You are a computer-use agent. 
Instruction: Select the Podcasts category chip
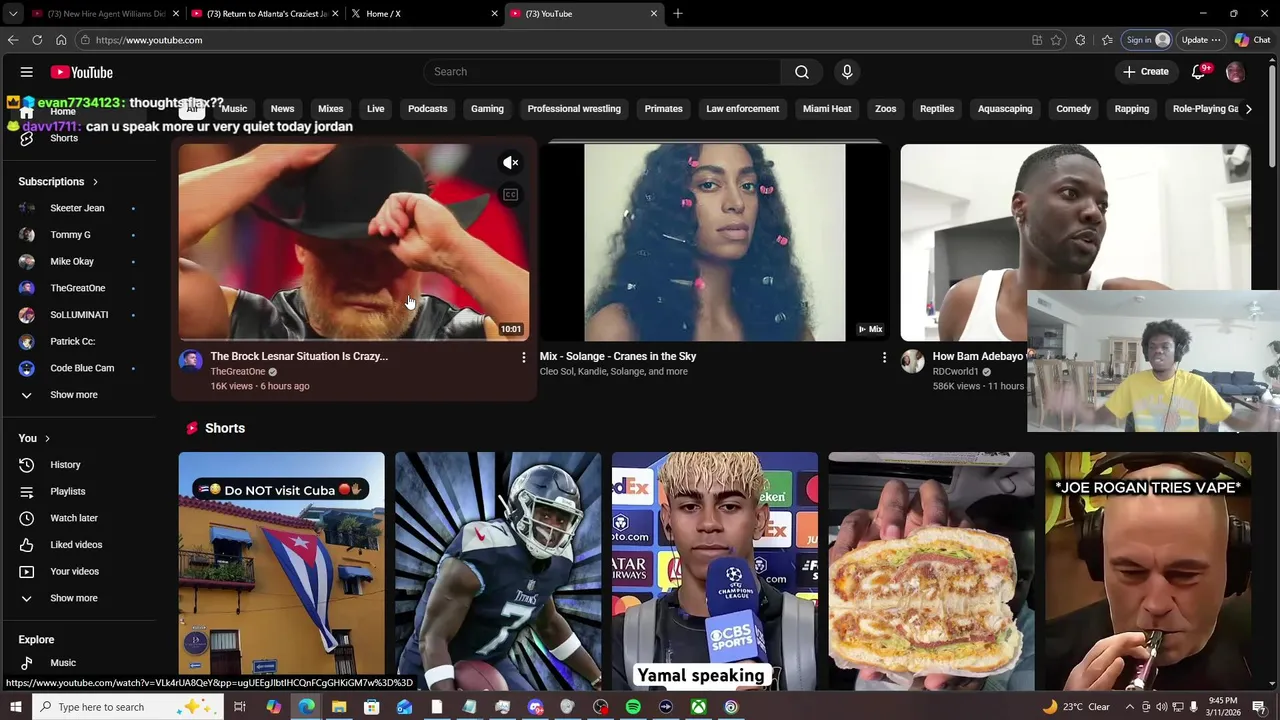coord(427,109)
